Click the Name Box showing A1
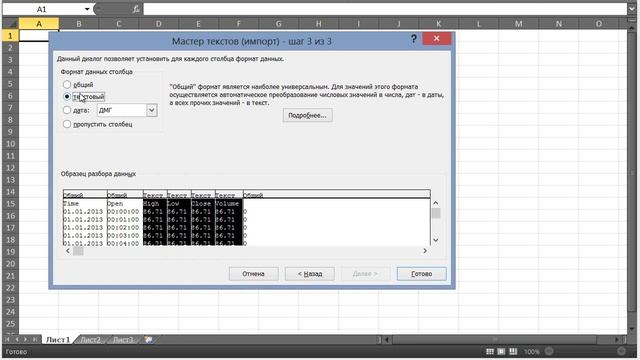 coord(41,9)
